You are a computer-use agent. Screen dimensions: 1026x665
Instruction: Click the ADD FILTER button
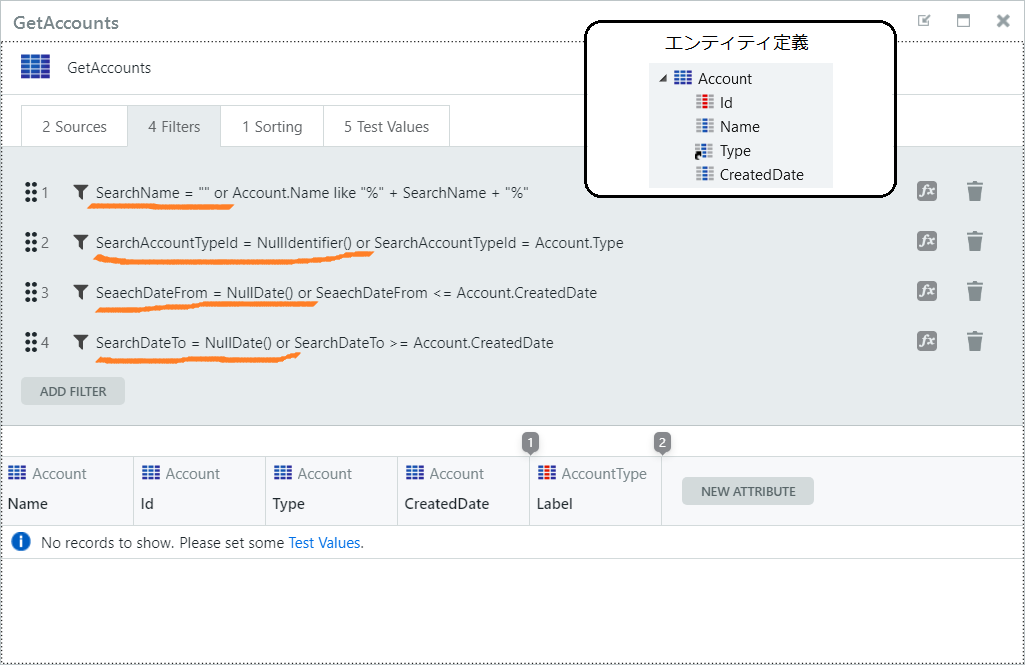72,391
